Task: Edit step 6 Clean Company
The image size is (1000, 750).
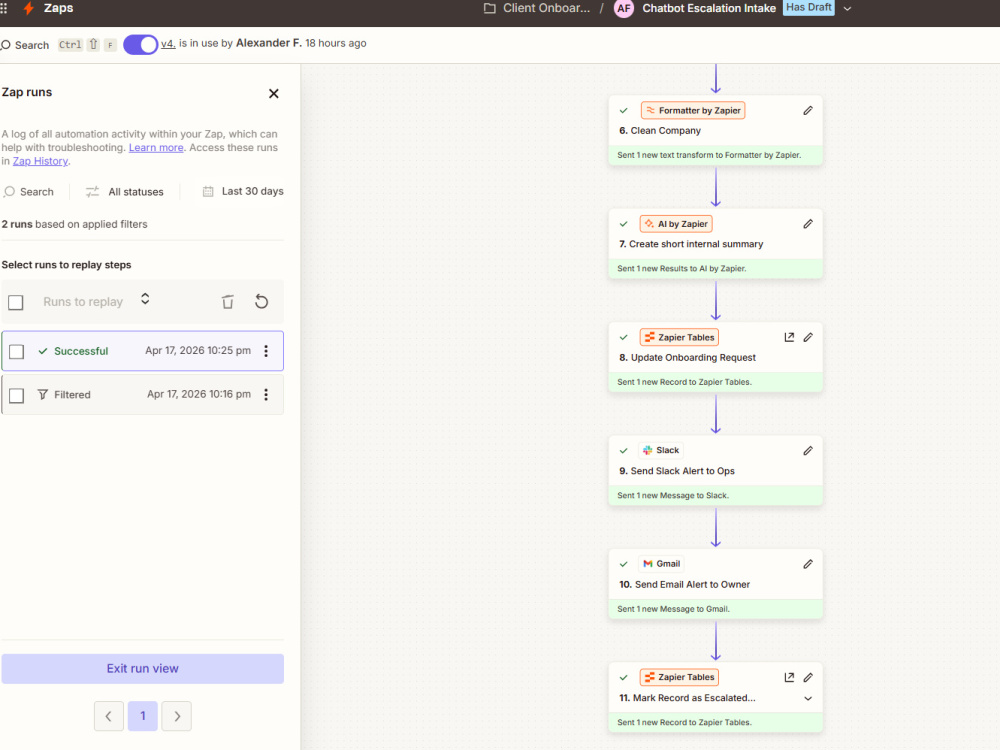Action: click(808, 110)
